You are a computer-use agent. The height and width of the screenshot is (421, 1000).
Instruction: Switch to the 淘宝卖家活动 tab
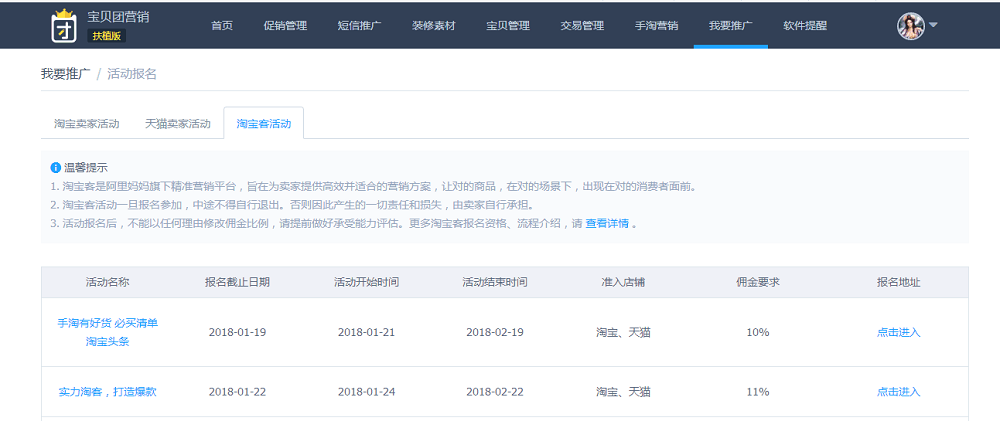(87, 124)
